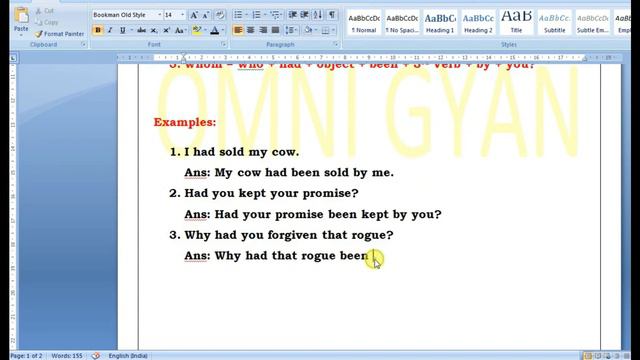Apply paragraph shading with paint bucket
Screen dimensions: 640x360
pos(309,30)
